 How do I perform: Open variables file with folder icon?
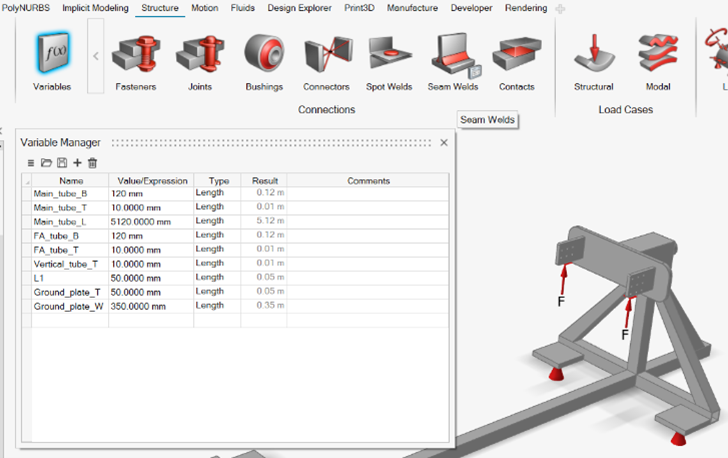pyautogui.click(x=46, y=163)
